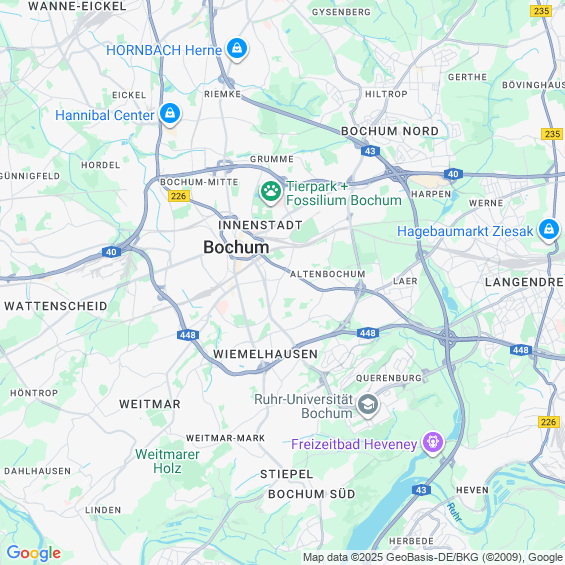Click the blue 448 shield west of Wiemelhausen
Image resolution: width=565 pixels, height=565 pixels.
[188, 335]
